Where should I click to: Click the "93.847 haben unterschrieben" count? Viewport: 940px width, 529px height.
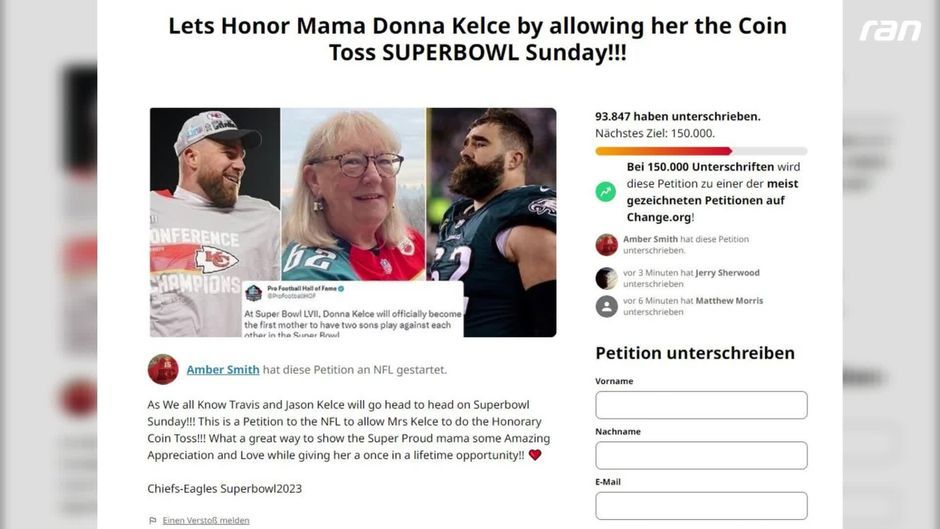tap(677, 116)
